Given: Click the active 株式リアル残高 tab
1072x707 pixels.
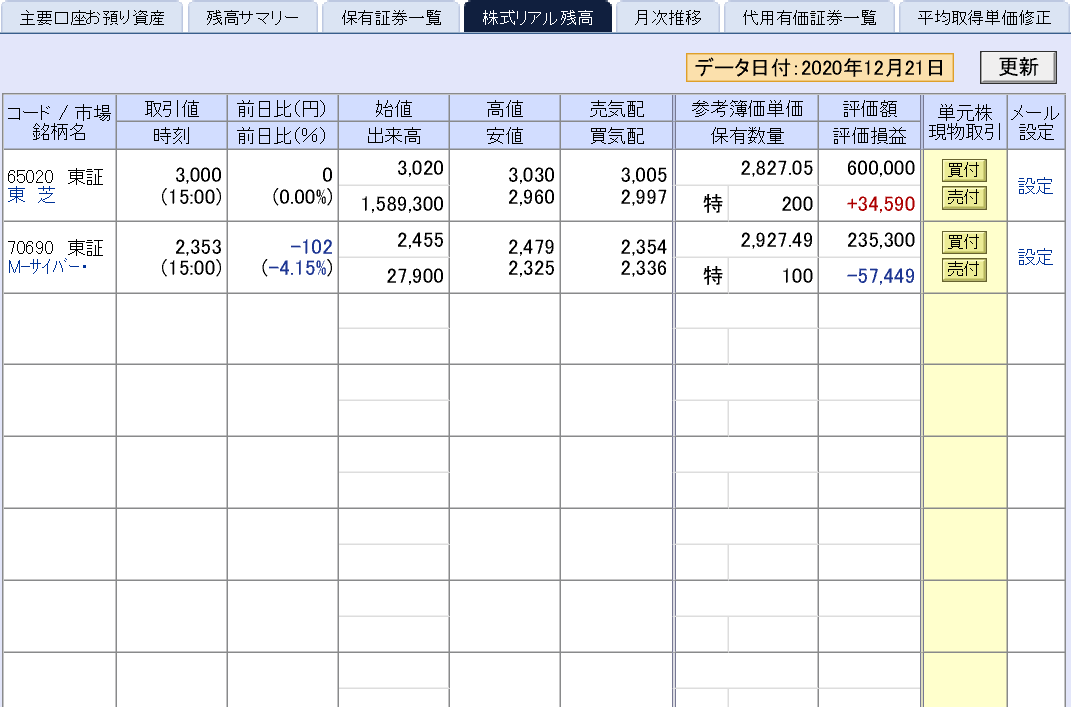Looking at the screenshot, I should pyautogui.click(x=538, y=16).
